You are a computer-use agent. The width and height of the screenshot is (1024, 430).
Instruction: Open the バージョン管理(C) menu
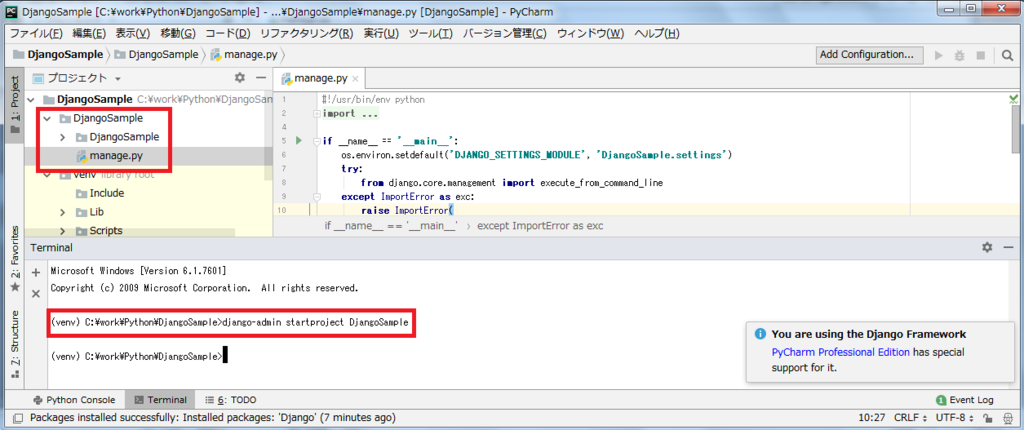(505, 33)
